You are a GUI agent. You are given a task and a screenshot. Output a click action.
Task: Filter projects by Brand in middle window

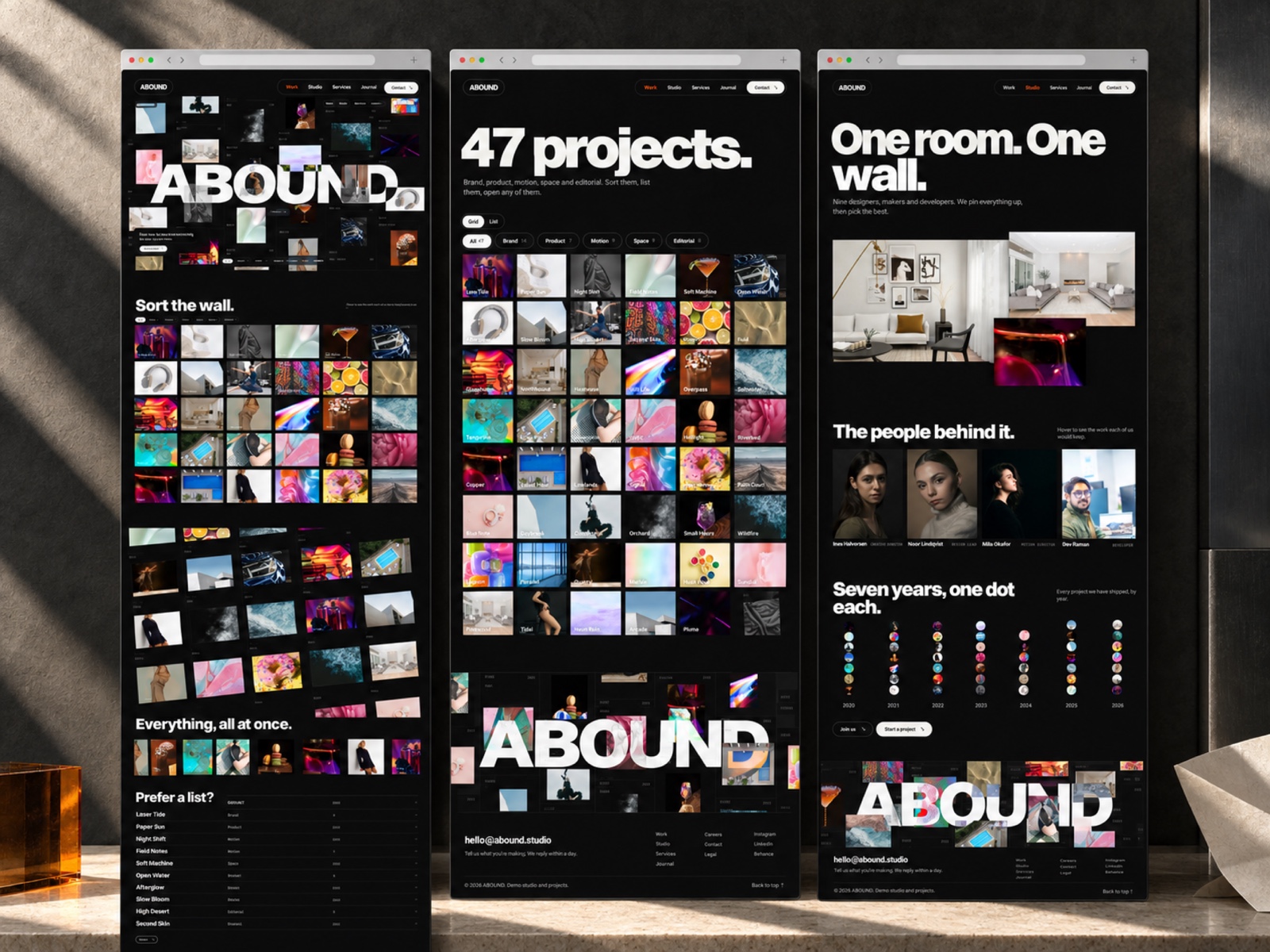tap(514, 240)
